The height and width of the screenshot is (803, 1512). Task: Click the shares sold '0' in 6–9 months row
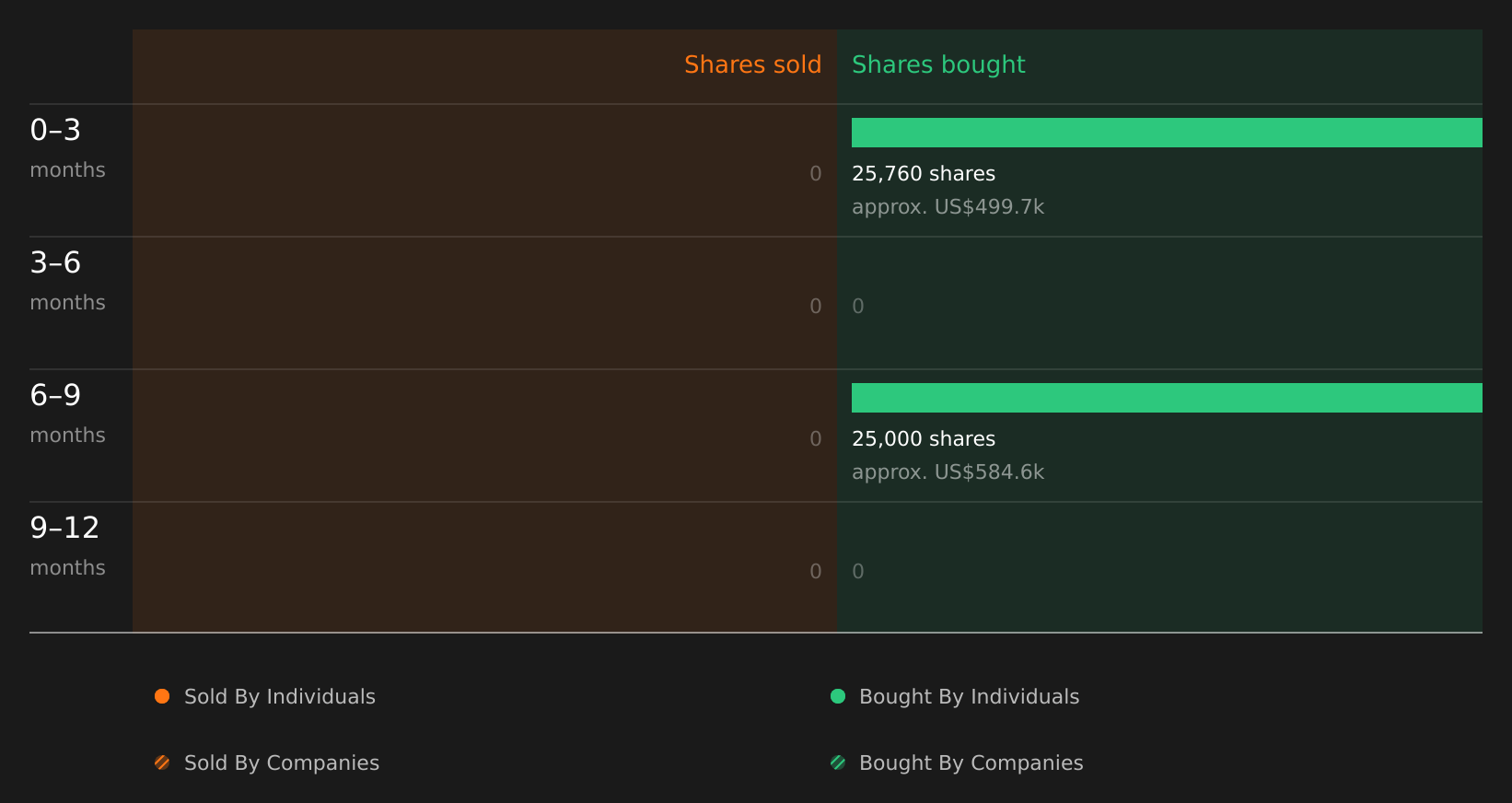click(816, 439)
